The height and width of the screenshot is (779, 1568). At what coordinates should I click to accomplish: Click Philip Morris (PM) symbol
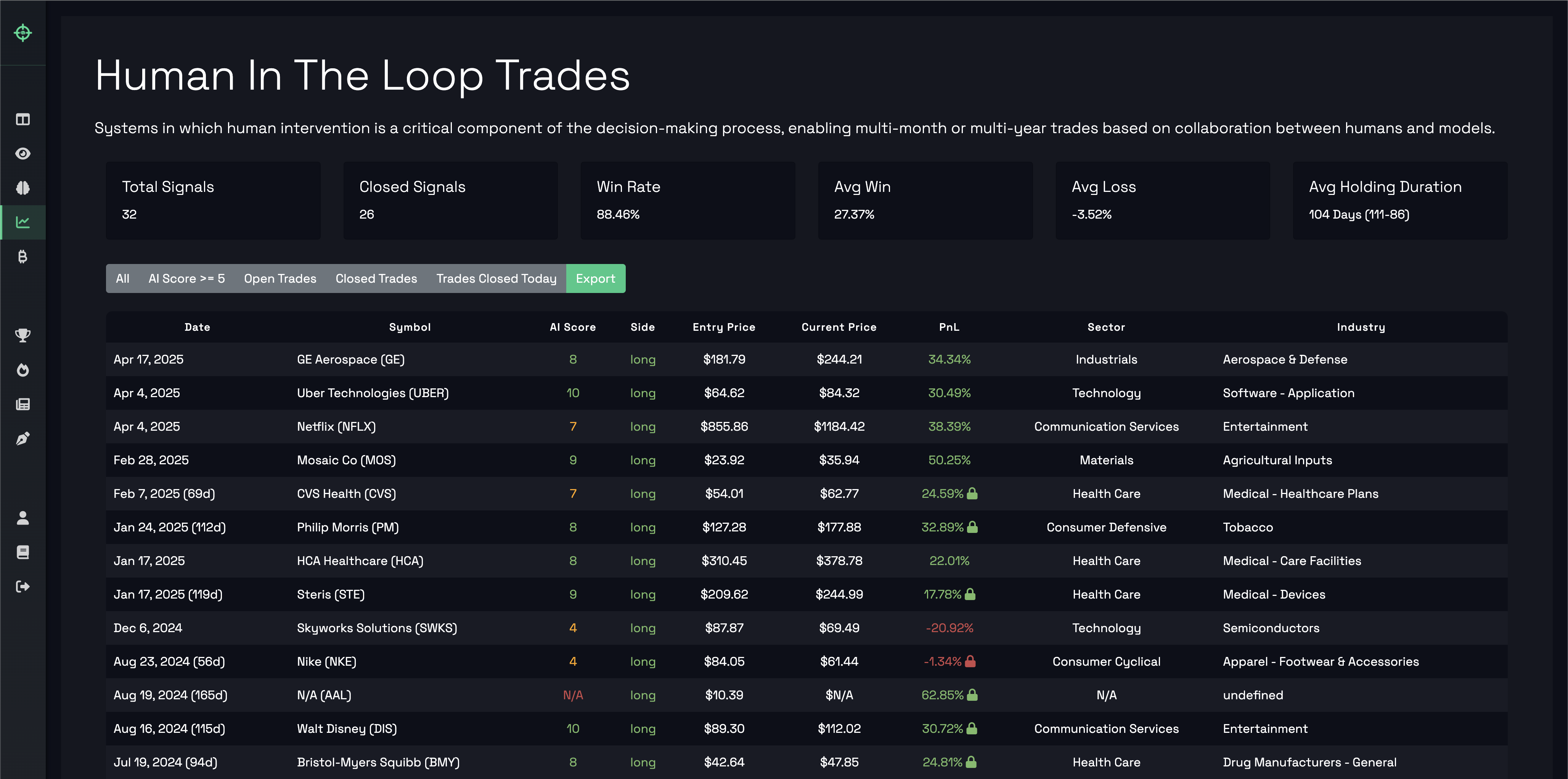[x=347, y=527]
